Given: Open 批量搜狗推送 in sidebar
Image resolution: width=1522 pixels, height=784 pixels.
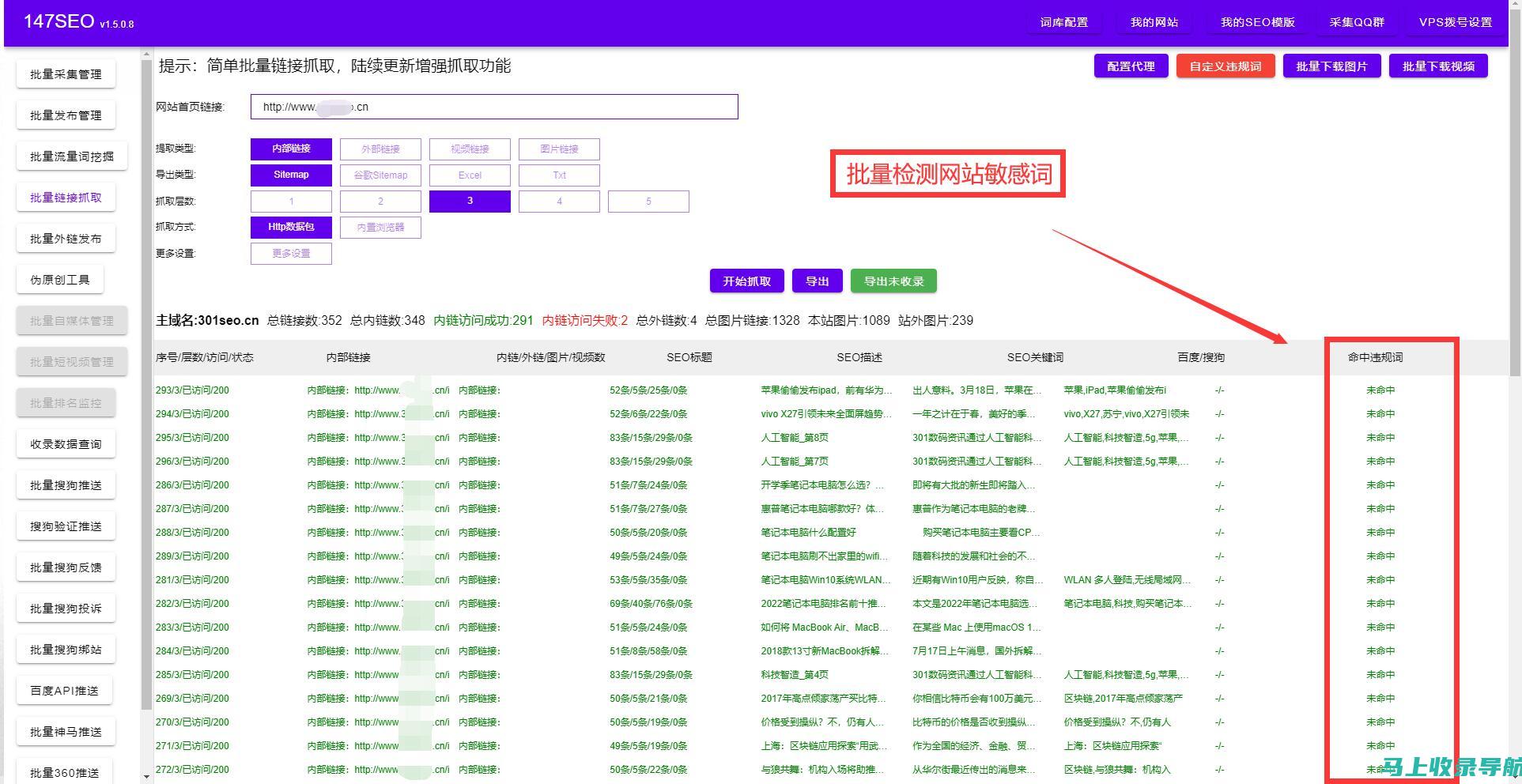Looking at the screenshot, I should 66,485.
